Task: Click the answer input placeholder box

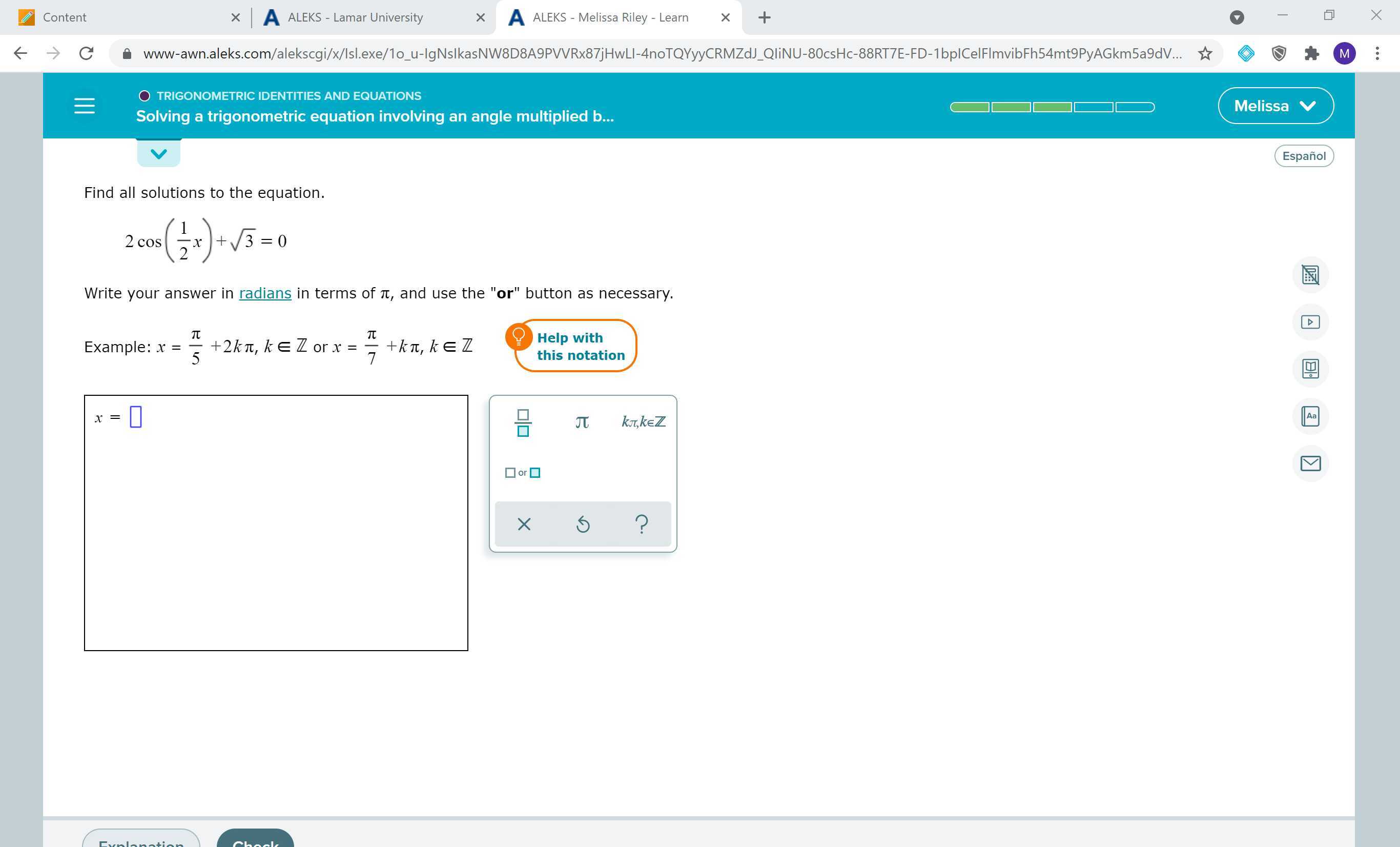Action: coord(136,417)
